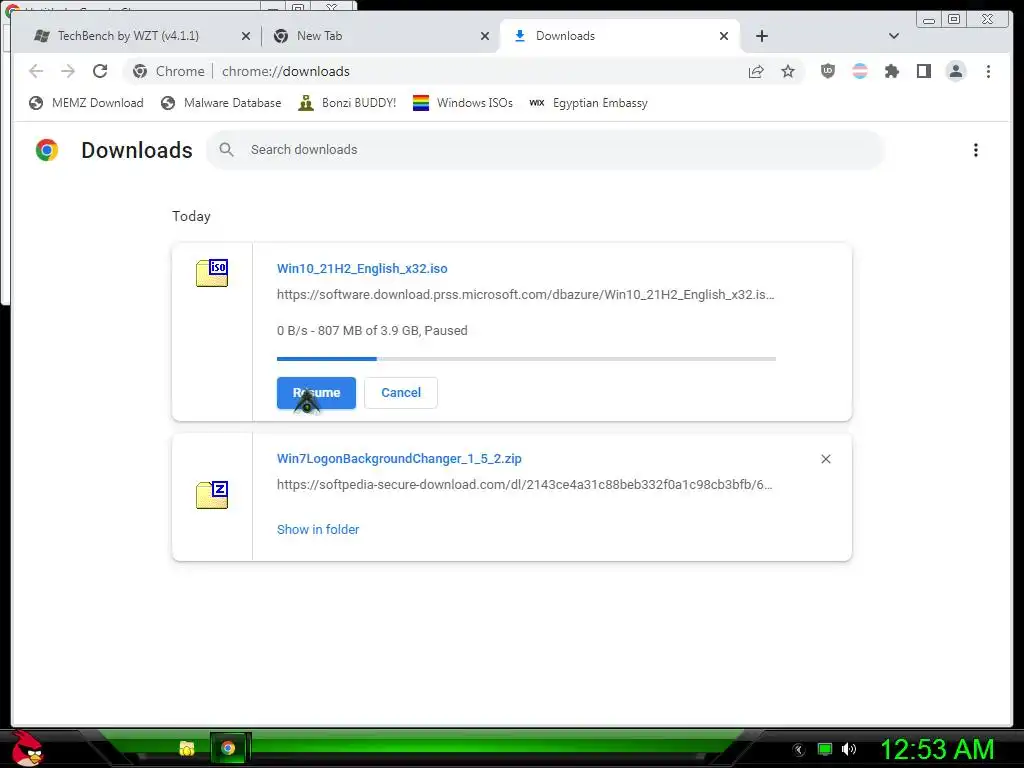Open Win7LogonBackgroundChanger_1_5_2.zip file link
1024x768 pixels.
[399, 458]
